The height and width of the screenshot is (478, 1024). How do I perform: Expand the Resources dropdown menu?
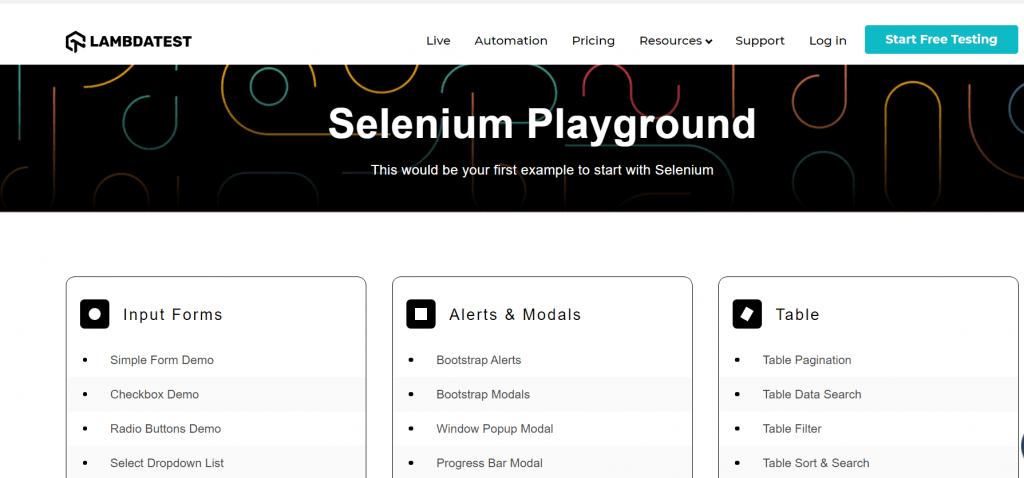tap(676, 41)
